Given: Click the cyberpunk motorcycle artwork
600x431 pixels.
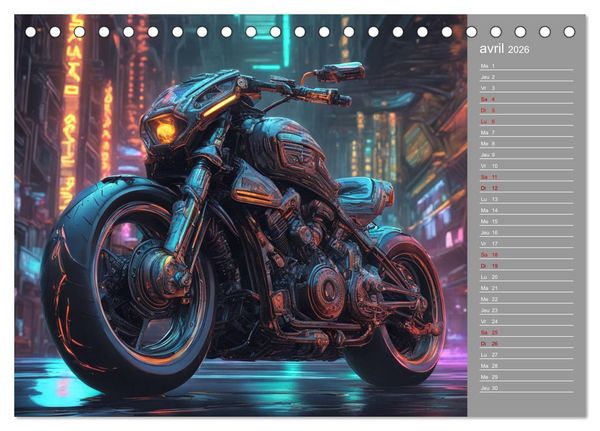Looking at the screenshot, I should point(241,215).
